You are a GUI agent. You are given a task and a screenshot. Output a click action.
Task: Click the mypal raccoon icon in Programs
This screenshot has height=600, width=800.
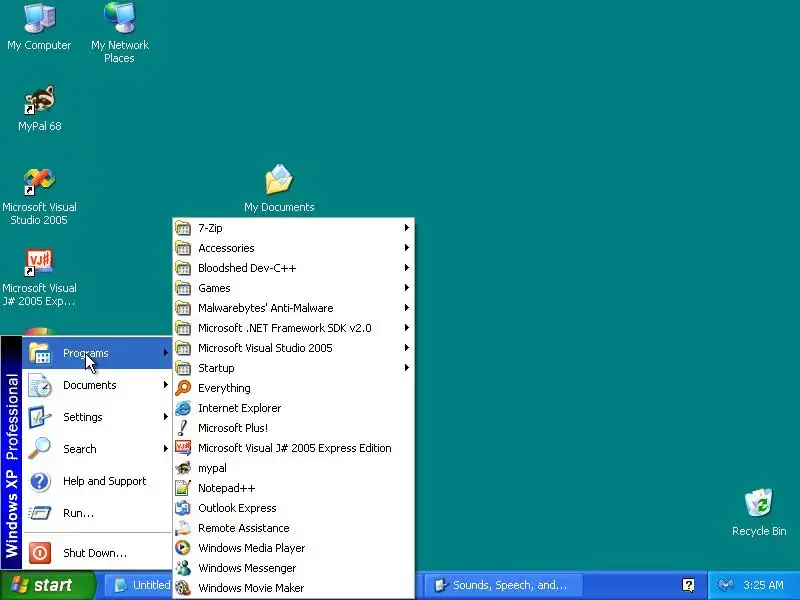[x=183, y=468]
